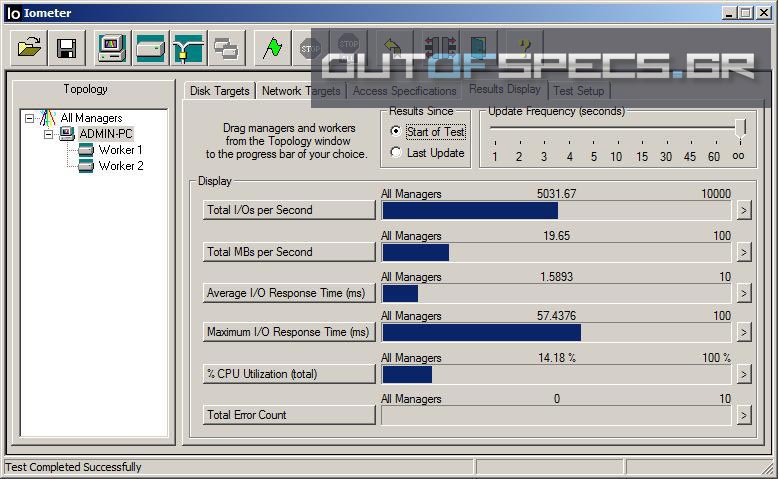Click the Total MBs per Second progress bar
Viewport: 779px width, 479px height.
click(556, 252)
